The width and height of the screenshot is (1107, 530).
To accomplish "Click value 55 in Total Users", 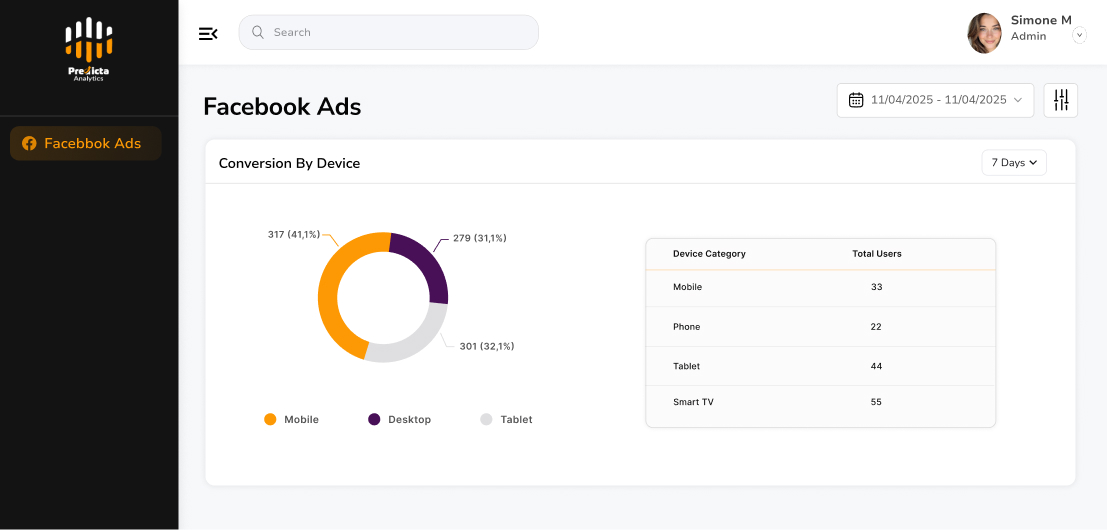I will click(877, 402).
